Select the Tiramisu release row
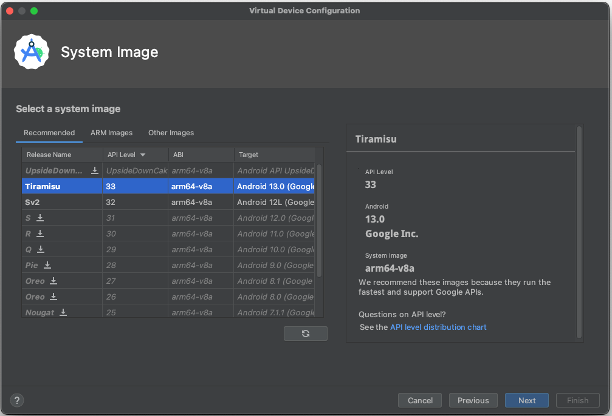 point(168,186)
